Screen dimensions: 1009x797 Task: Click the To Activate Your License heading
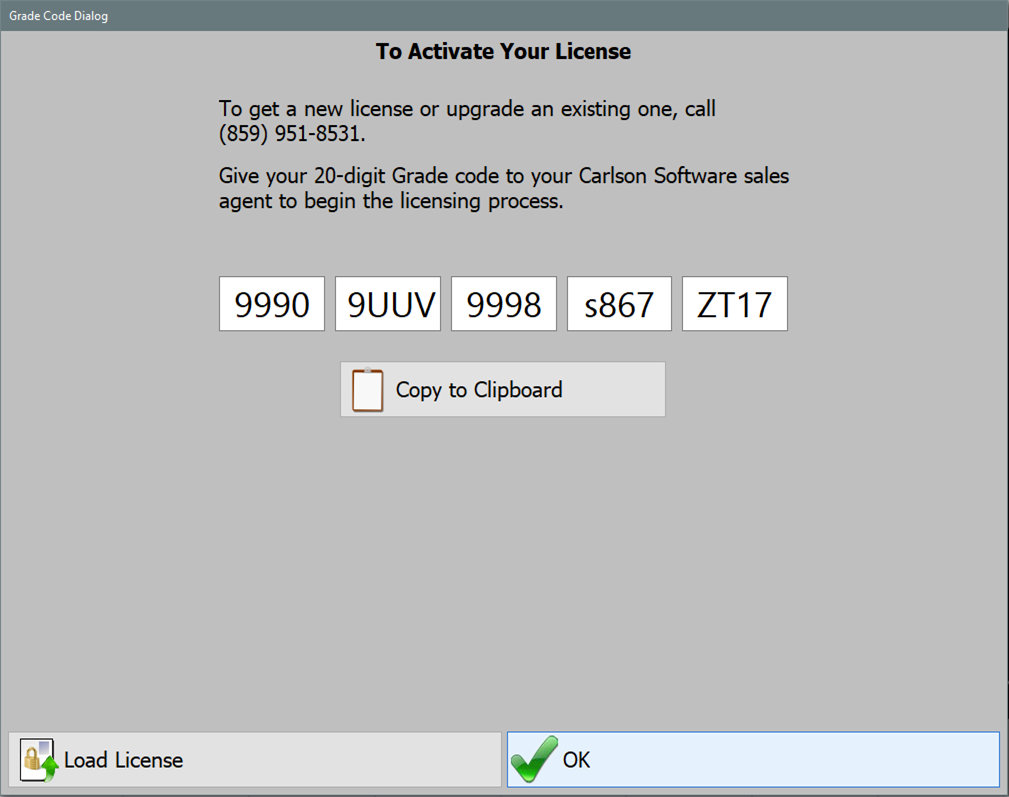tap(503, 51)
